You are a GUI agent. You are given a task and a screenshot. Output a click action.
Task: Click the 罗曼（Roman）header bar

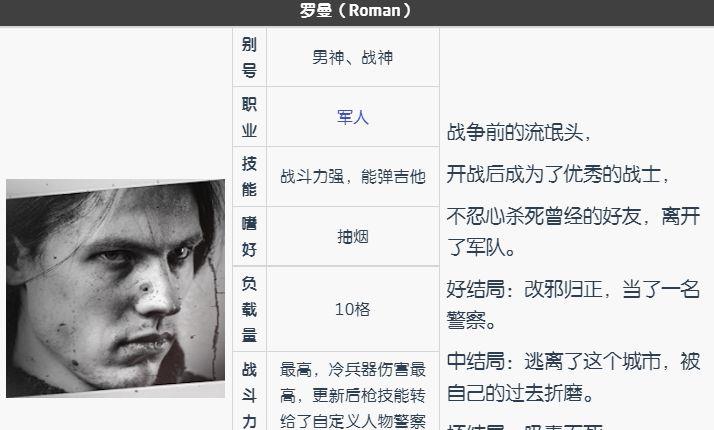point(357,11)
